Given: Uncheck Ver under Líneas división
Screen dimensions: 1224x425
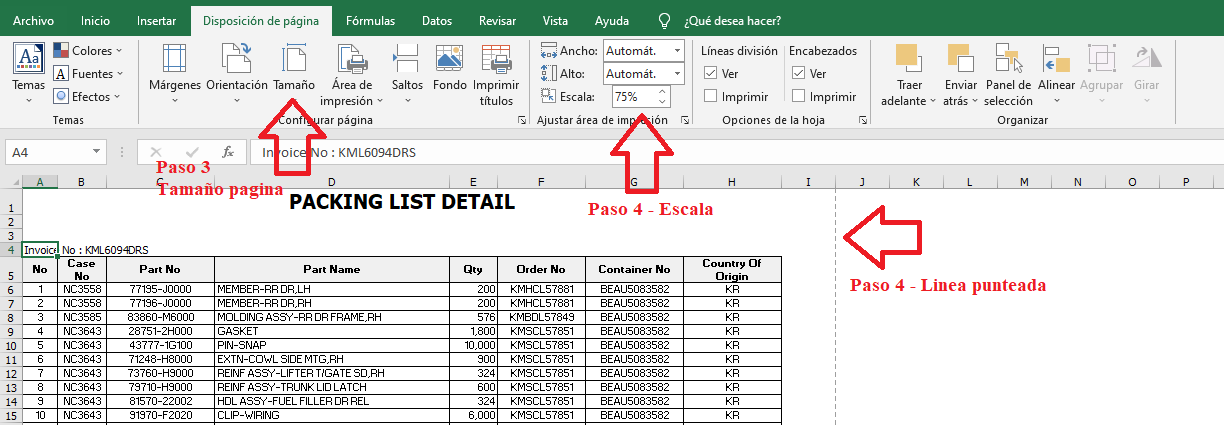Looking at the screenshot, I should coord(711,73).
